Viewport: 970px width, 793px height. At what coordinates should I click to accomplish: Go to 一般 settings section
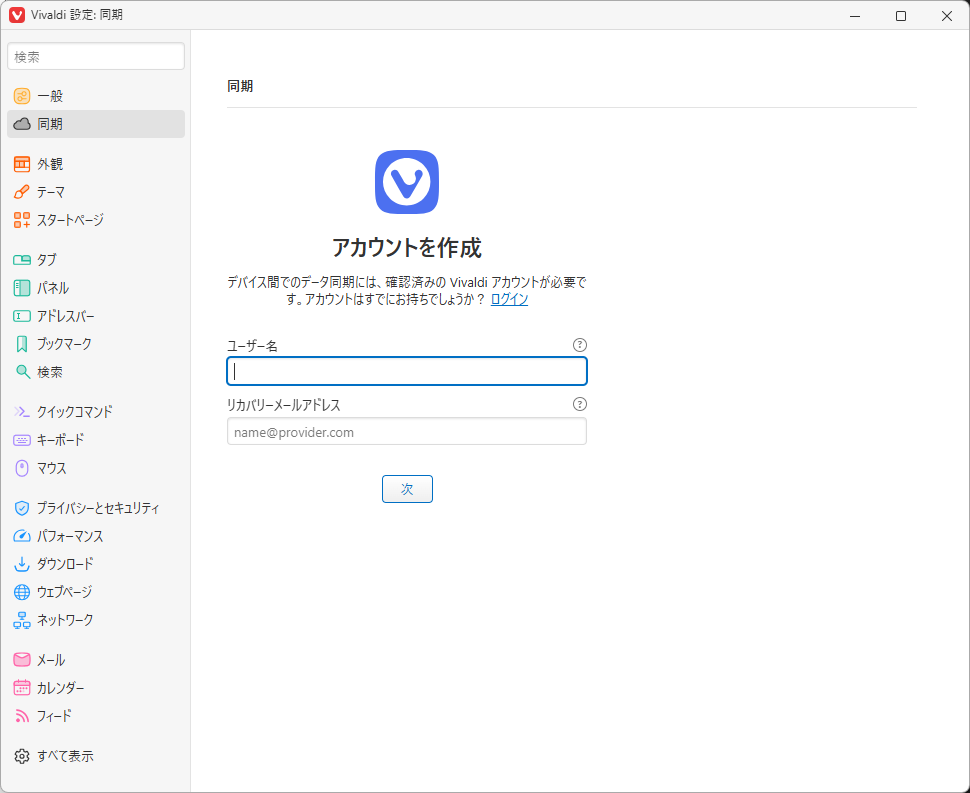click(x=50, y=96)
